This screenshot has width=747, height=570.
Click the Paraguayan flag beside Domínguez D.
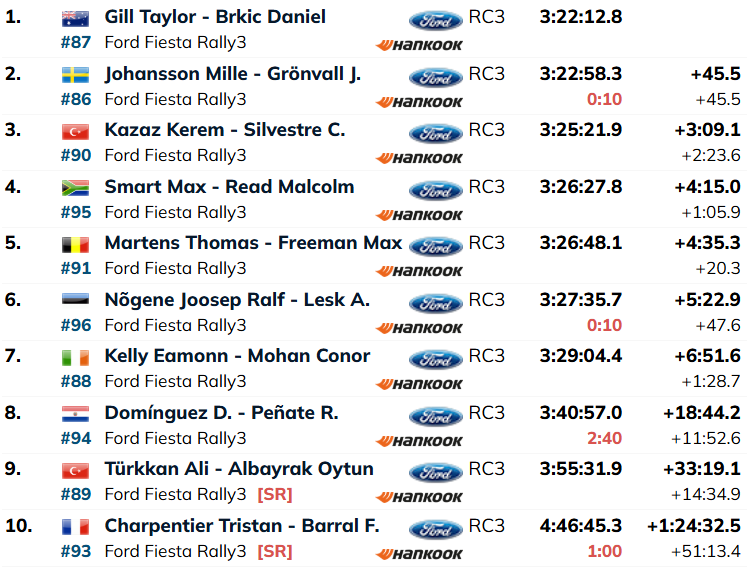pos(75,414)
